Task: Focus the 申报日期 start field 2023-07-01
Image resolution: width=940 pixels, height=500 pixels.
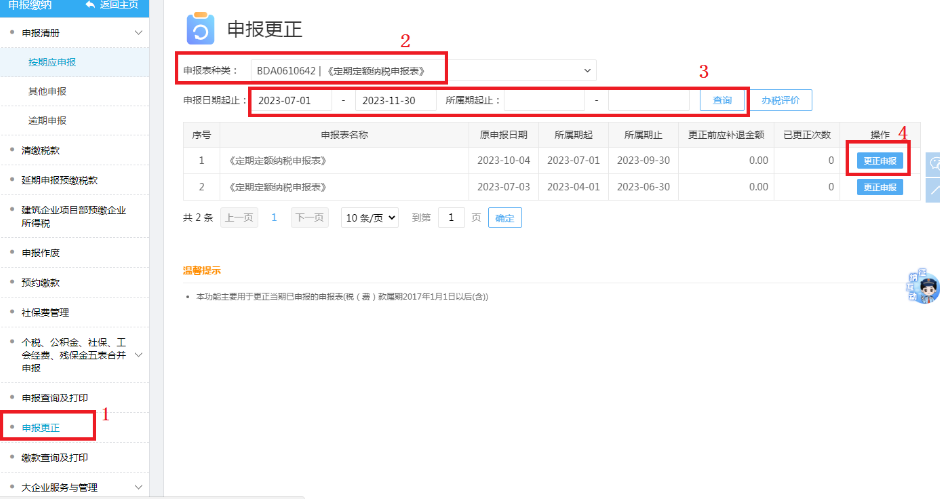Action: coord(291,100)
